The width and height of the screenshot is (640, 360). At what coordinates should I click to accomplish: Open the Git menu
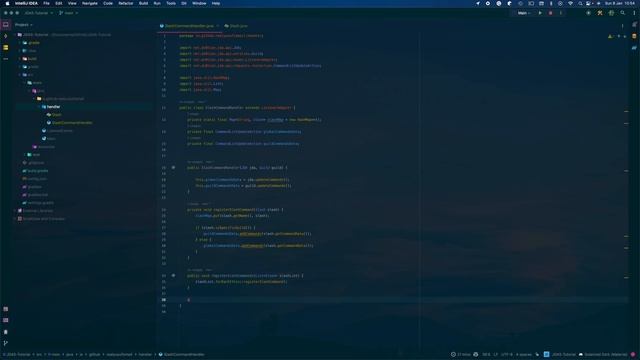coord(184,3)
